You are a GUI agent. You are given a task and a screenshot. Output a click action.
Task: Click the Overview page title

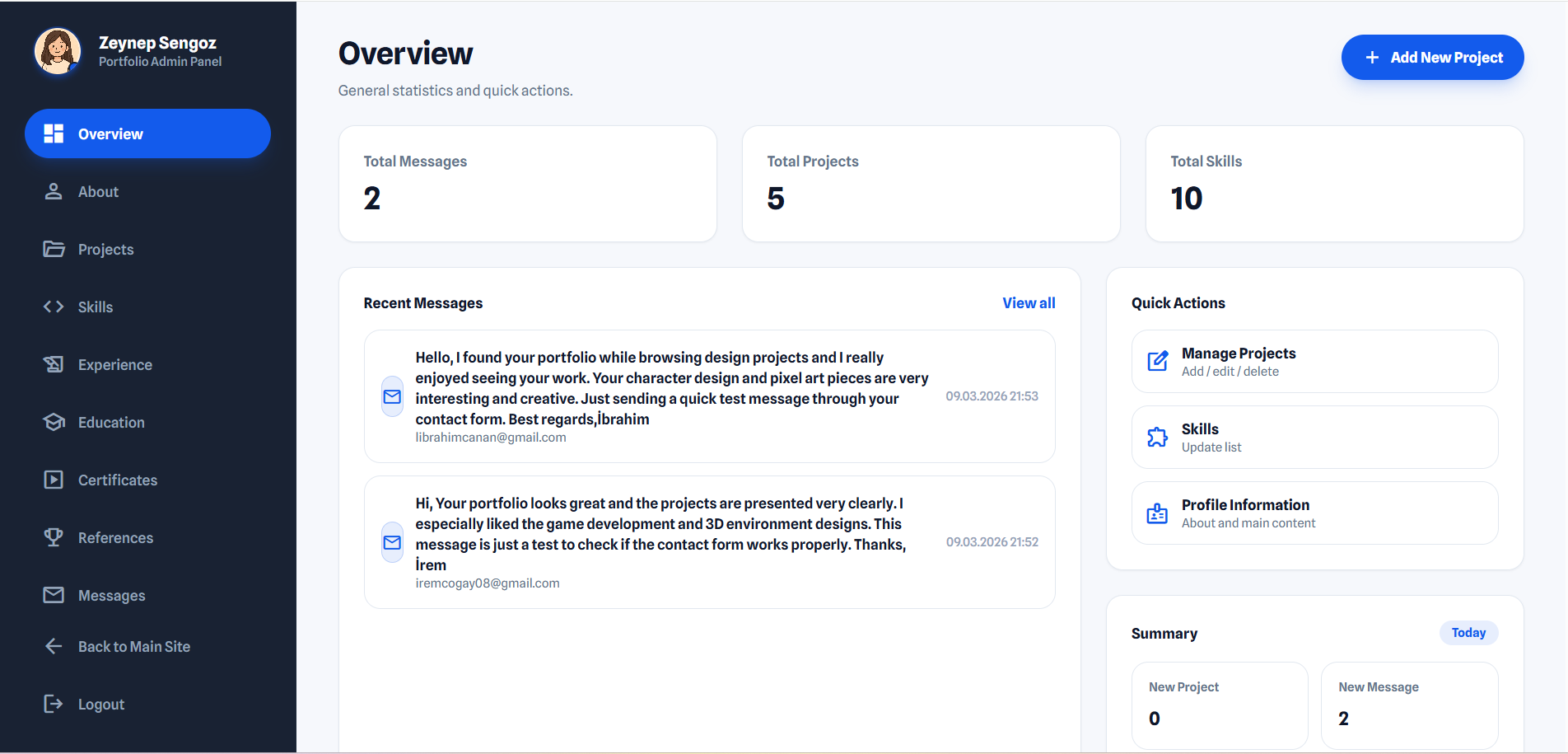click(x=405, y=54)
